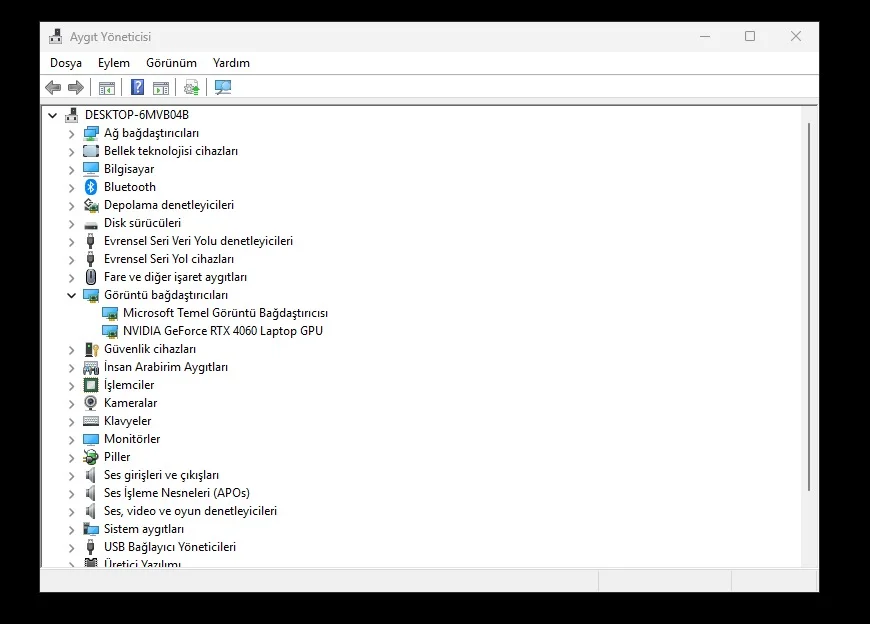Open the Dosya menu
The height and width of the screenshot is (624, 870).
(x=66, y=63)
